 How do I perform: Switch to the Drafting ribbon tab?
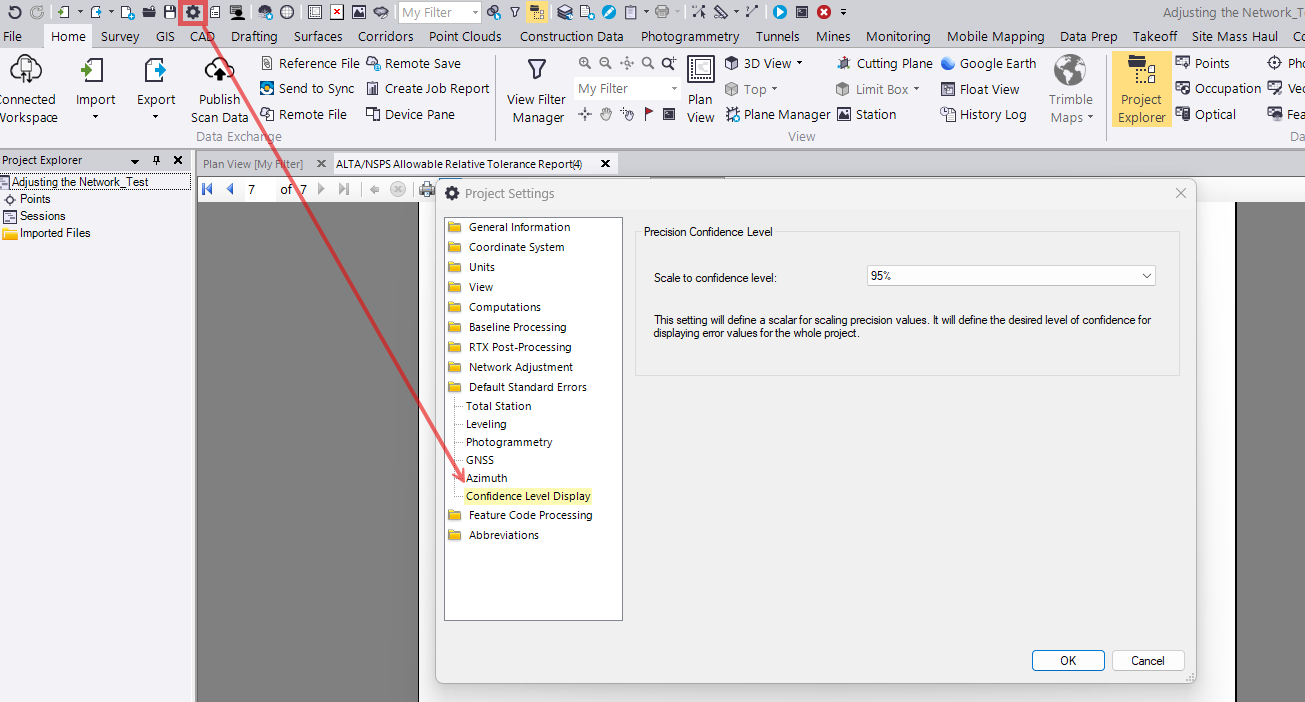coord(254,36)
